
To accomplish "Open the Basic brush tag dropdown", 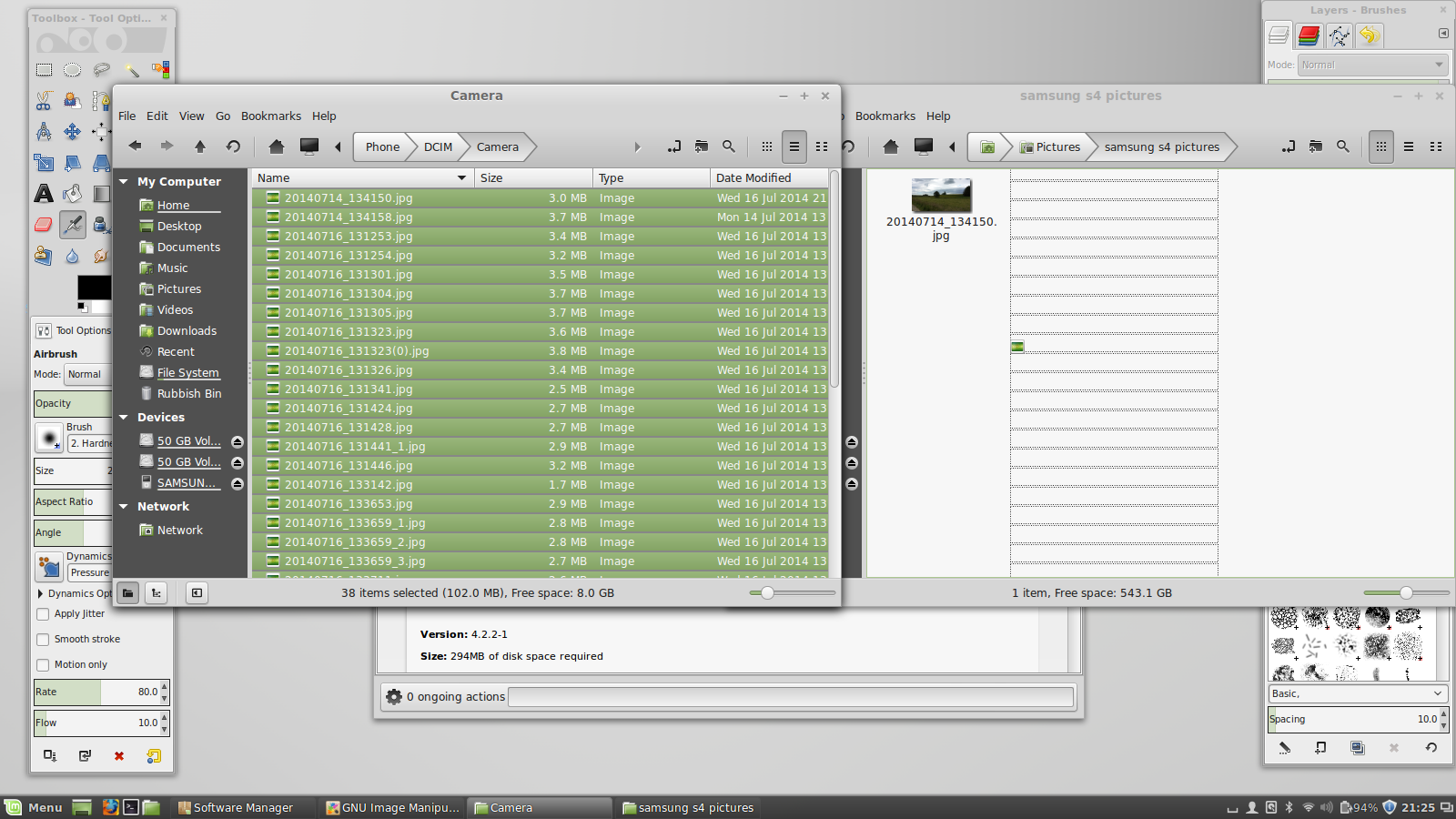I will click(x=1357, y=693).
